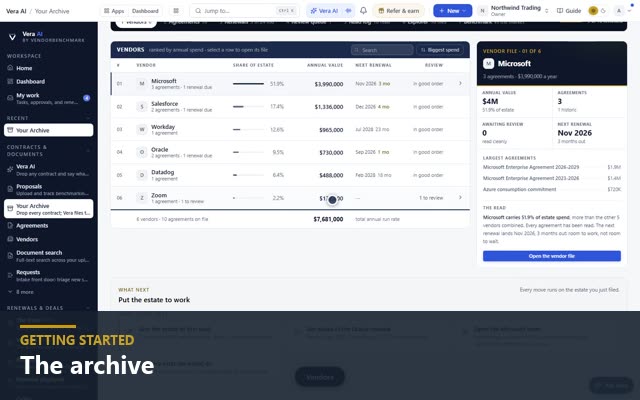Collapse the Recent sidebar section
This screenshot has height=400, width=640.
point(87,118)
